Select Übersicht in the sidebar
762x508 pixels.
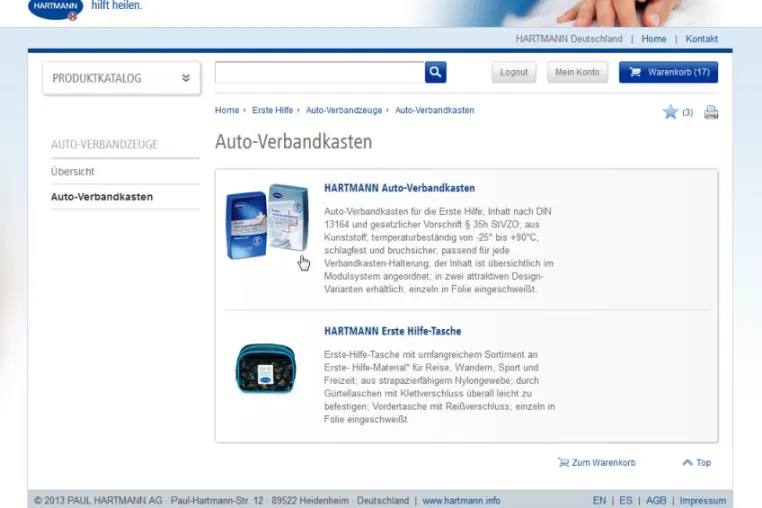[72, 172]
